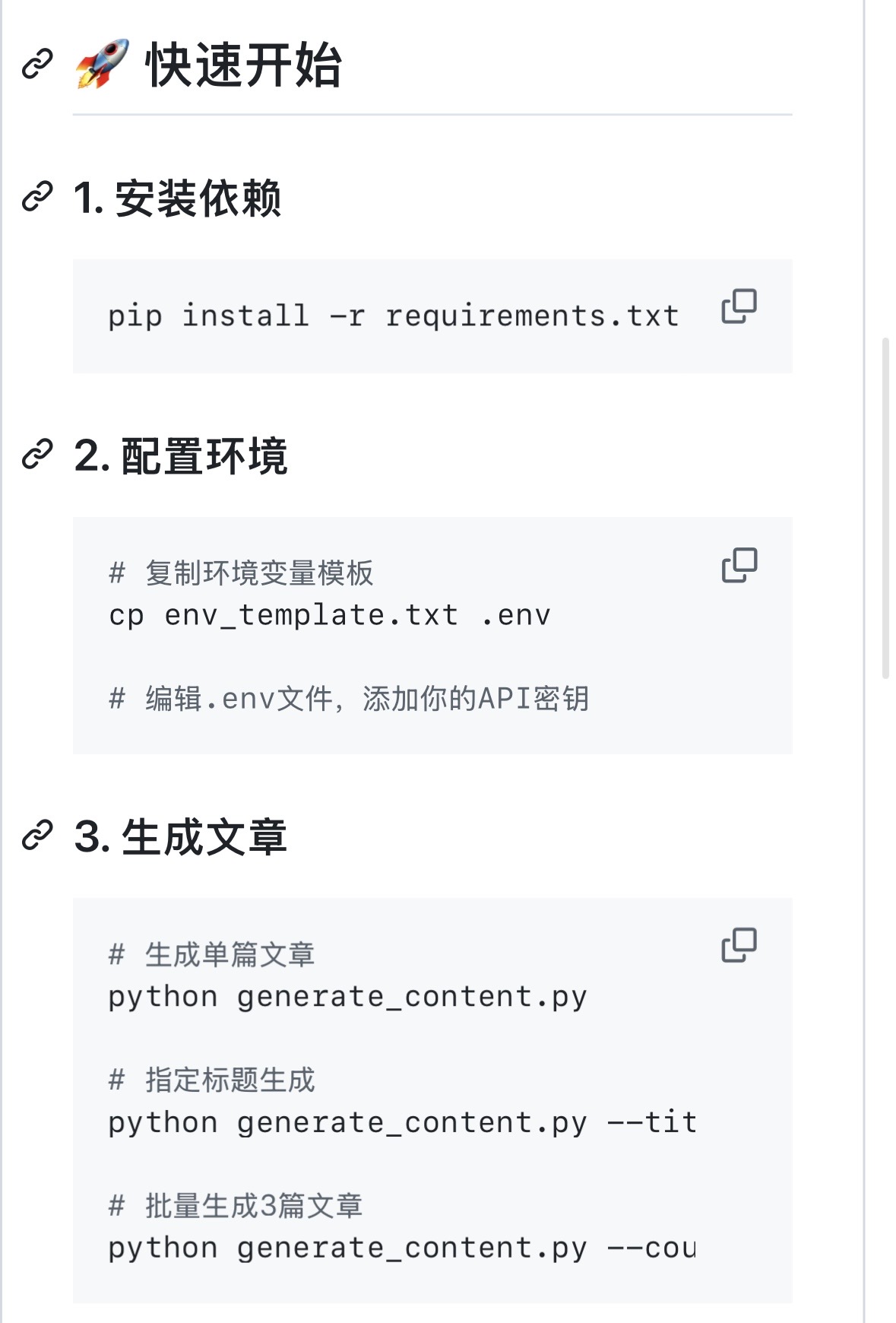
Task: Click the generate_content.py --tit command line
Action: click(x=402, y=1122)
